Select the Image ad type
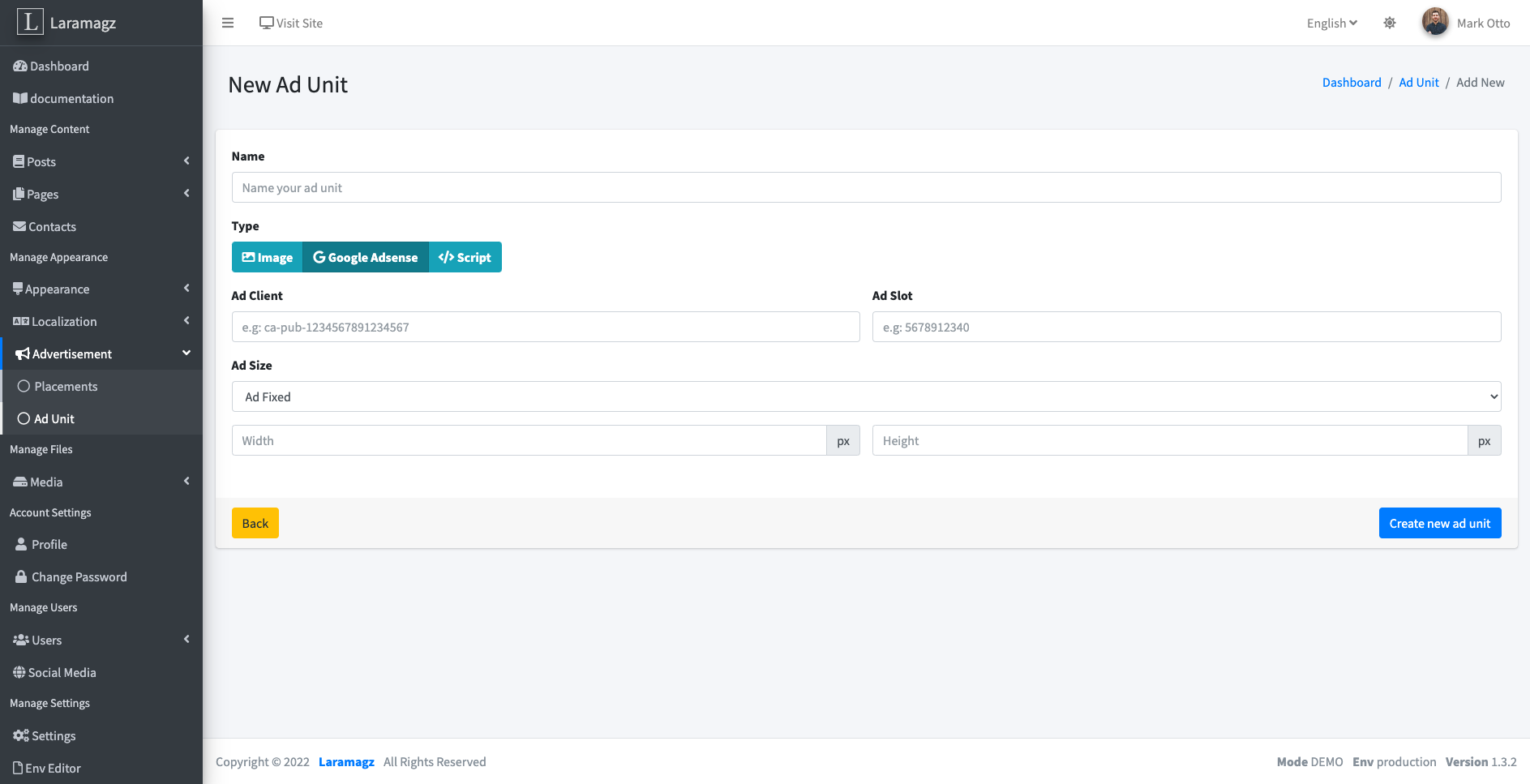 [267, 257]
